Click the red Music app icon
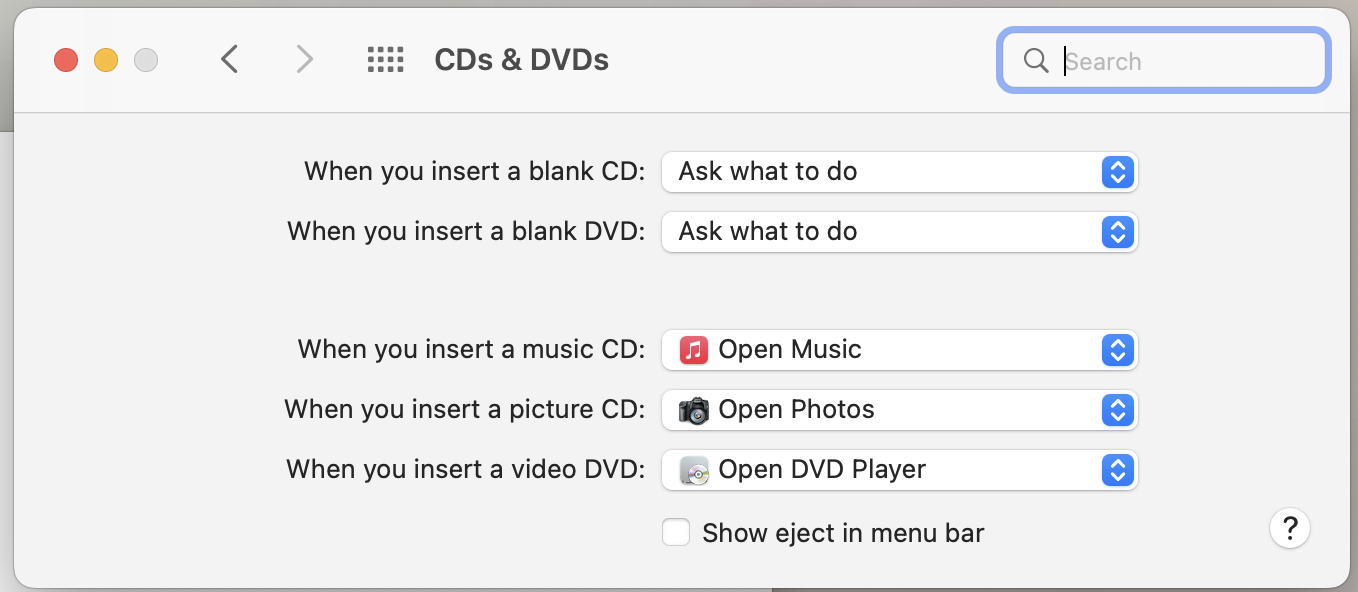The image size is (1358, 592). [x=693, y=350]
